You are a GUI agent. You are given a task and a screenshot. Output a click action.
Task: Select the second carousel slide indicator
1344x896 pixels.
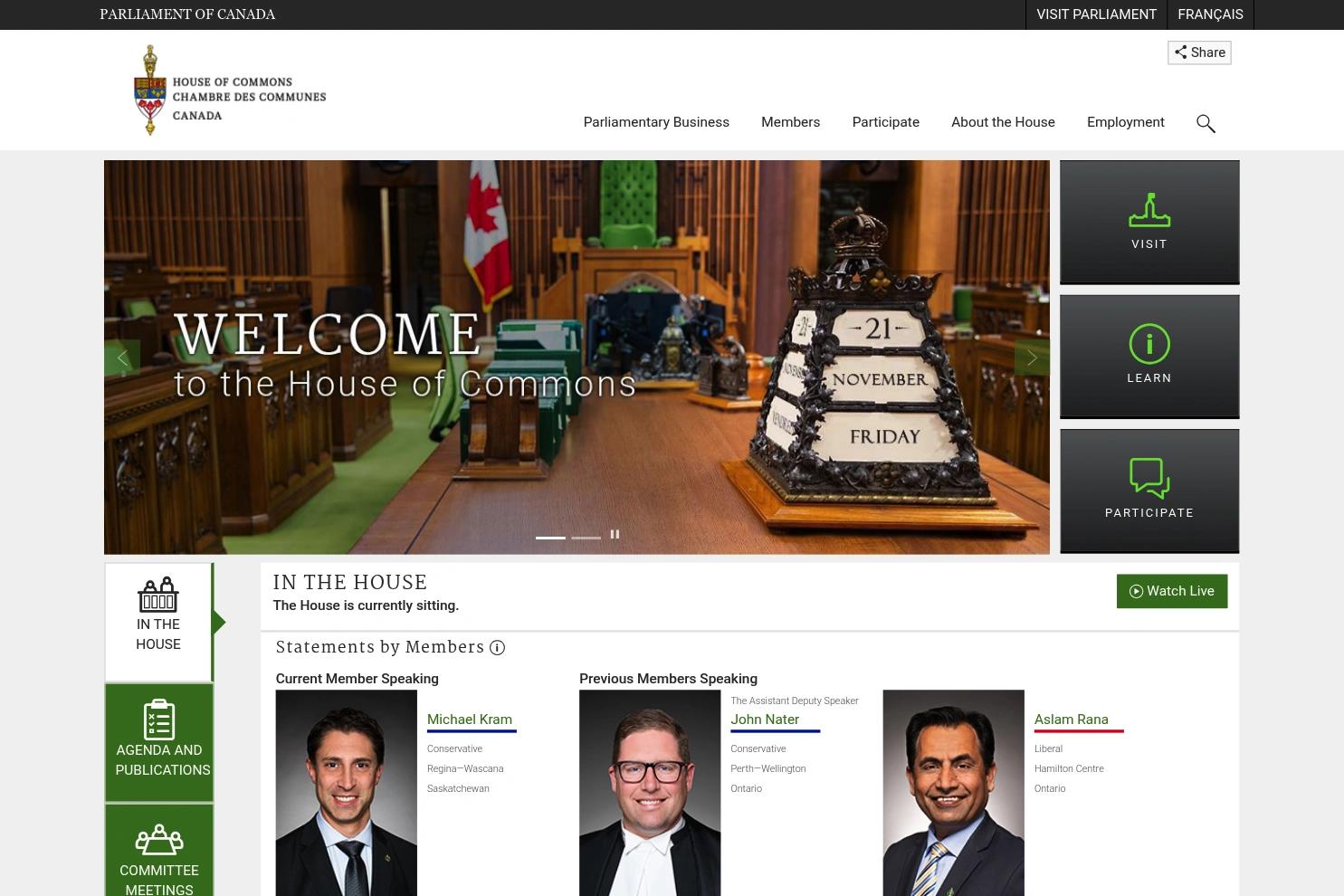586,538
